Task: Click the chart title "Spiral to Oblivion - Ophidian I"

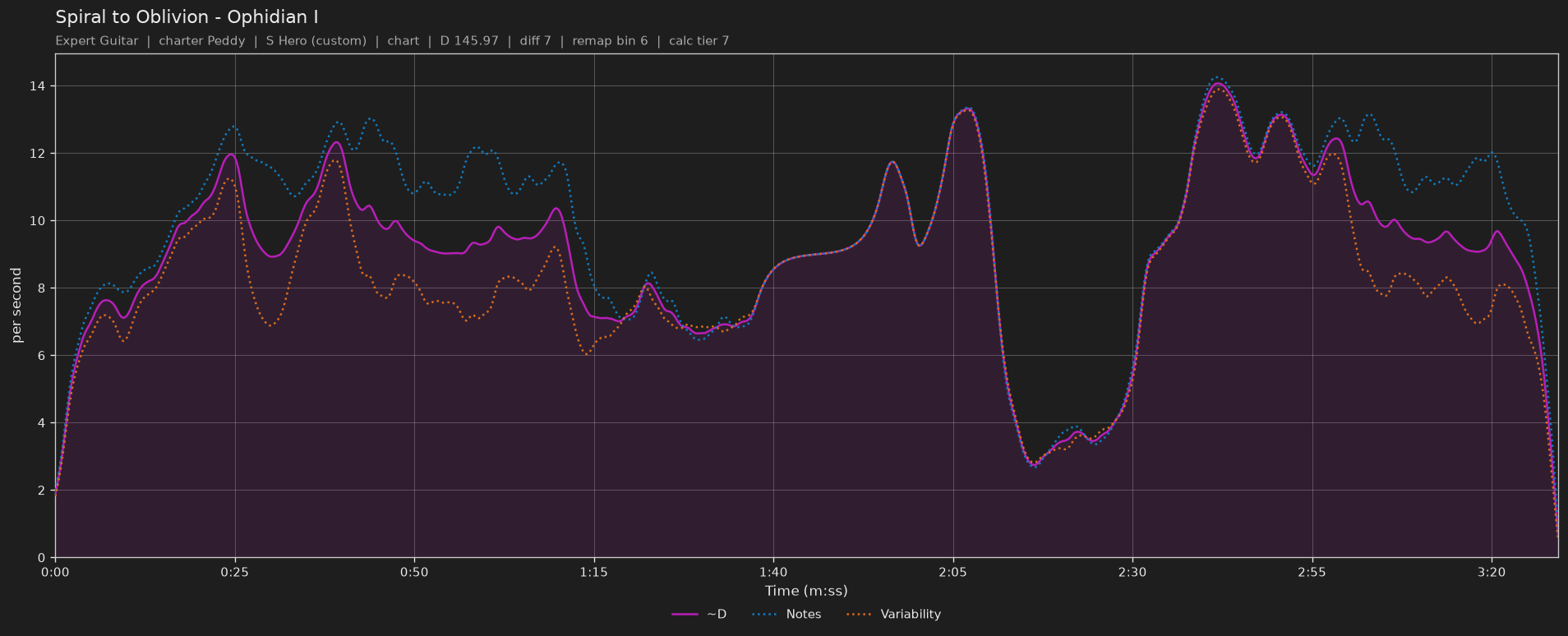Action: 187,17
